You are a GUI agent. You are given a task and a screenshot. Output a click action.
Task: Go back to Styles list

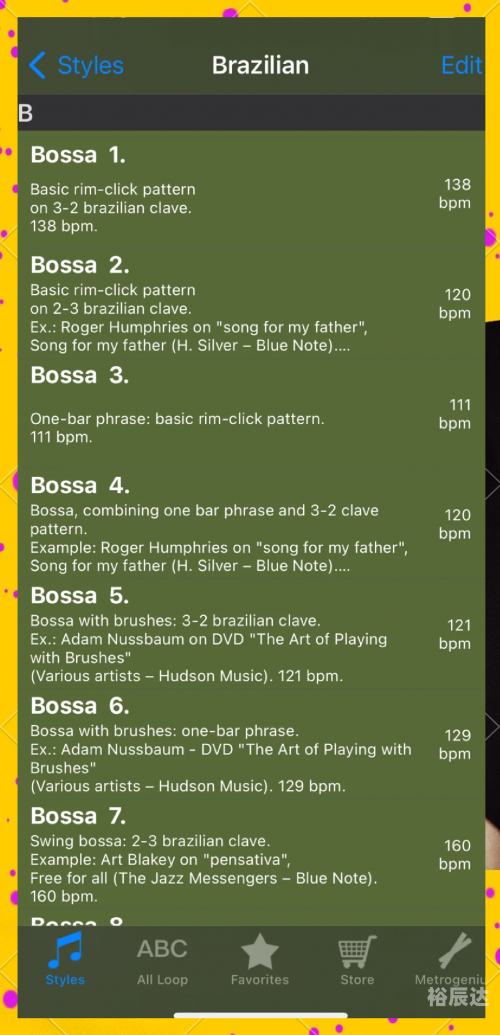pos(90,65)
